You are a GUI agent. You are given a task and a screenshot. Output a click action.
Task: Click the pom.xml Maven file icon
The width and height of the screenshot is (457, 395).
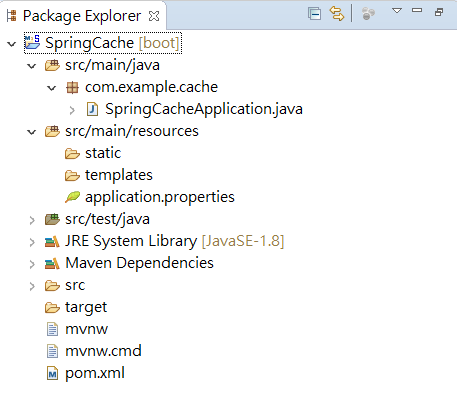[x=52, y=373]
